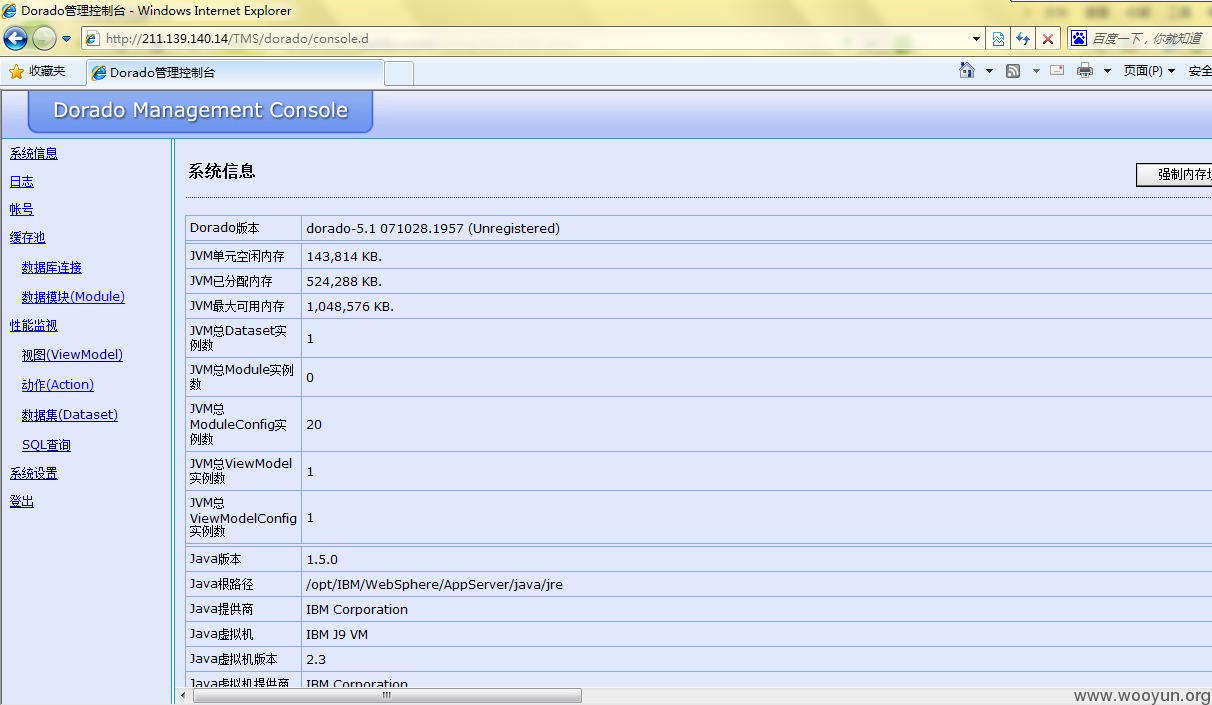The height and width of the screenshot is (705, 1212).
Task: Open the 日志 sidebar link
Action: click(x=22, y=181)
